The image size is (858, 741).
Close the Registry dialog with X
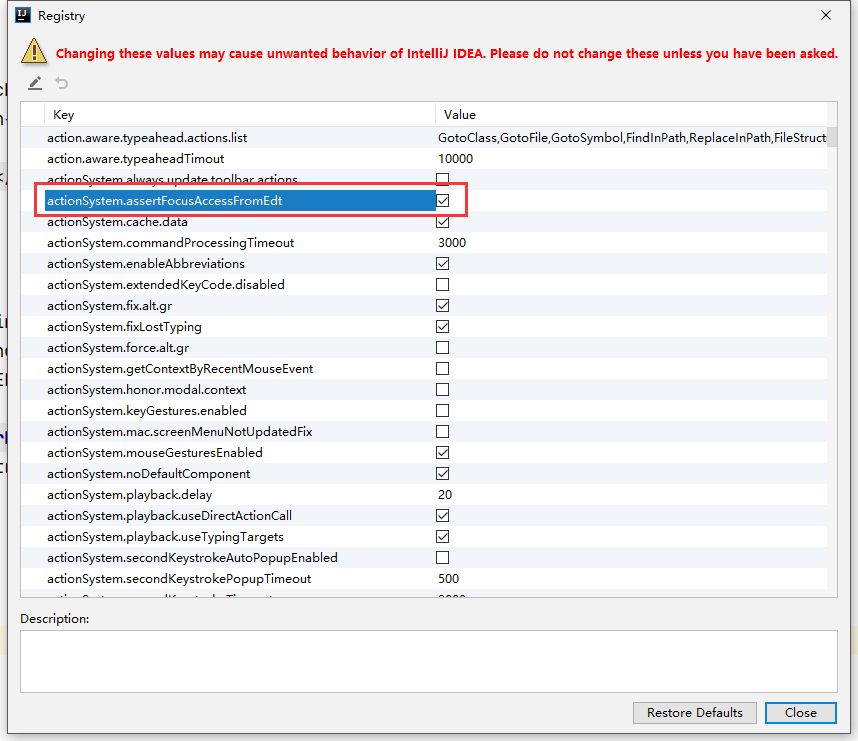[x=826, y=15]
